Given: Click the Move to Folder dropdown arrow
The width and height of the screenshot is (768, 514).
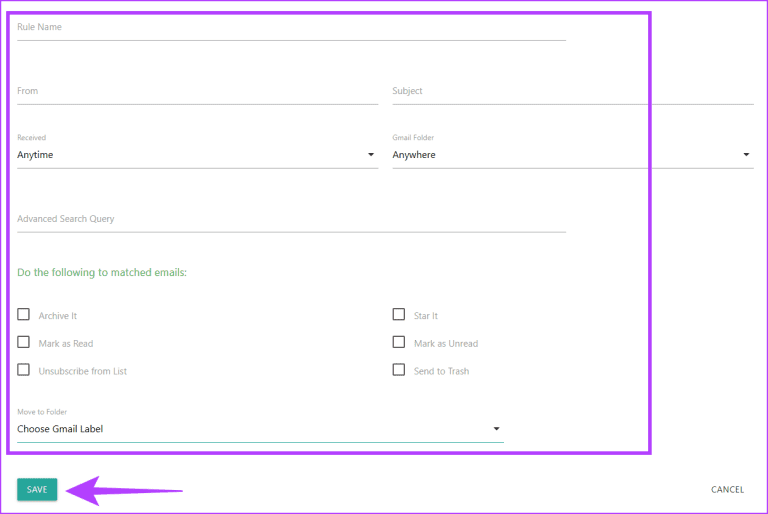Looking at the screenshot, I should (x=496, y=429).
